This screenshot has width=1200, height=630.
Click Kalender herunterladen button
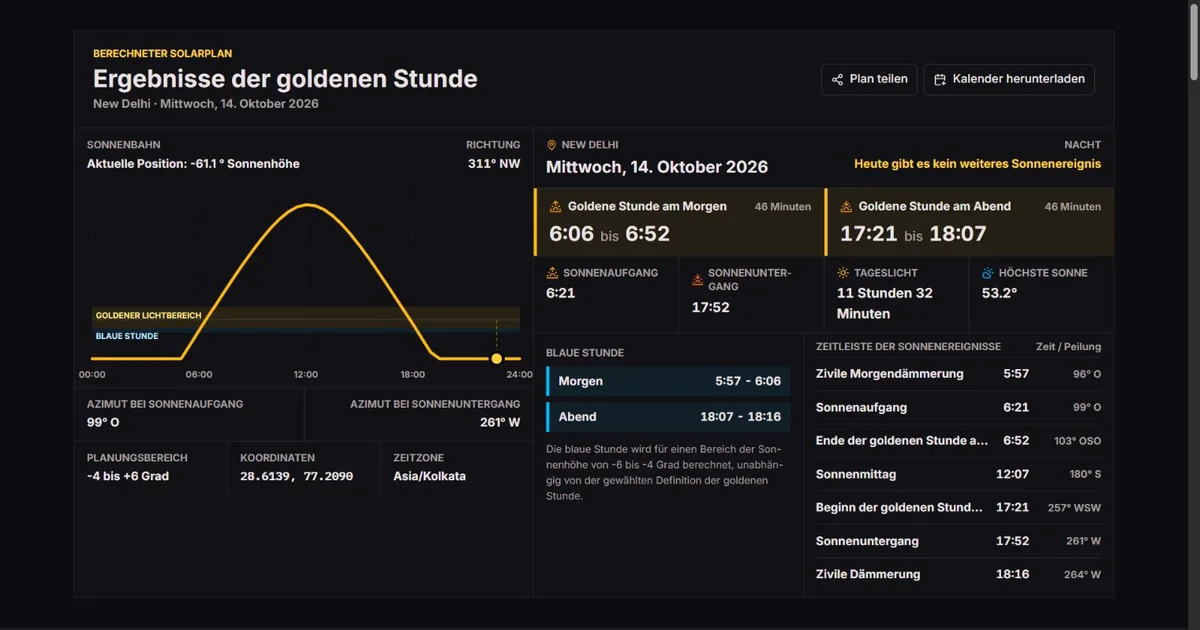(x=1009, y=79)
